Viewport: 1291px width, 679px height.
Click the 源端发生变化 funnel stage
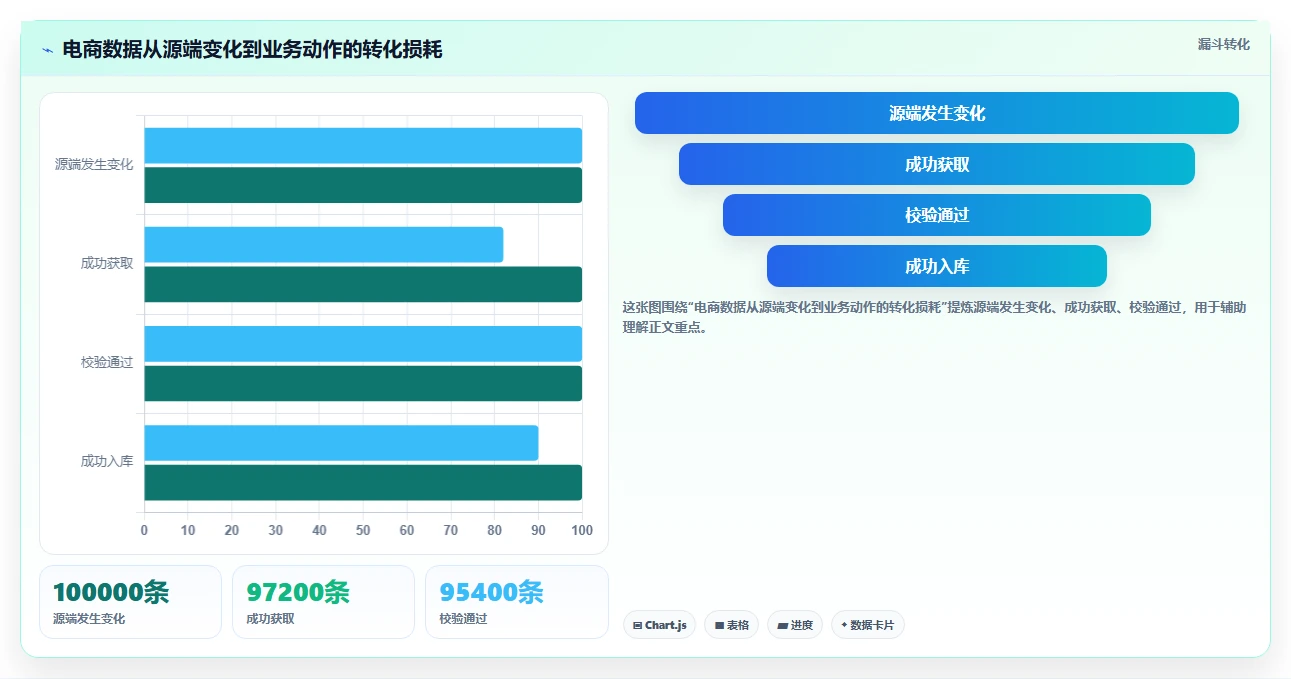[937, 113]
